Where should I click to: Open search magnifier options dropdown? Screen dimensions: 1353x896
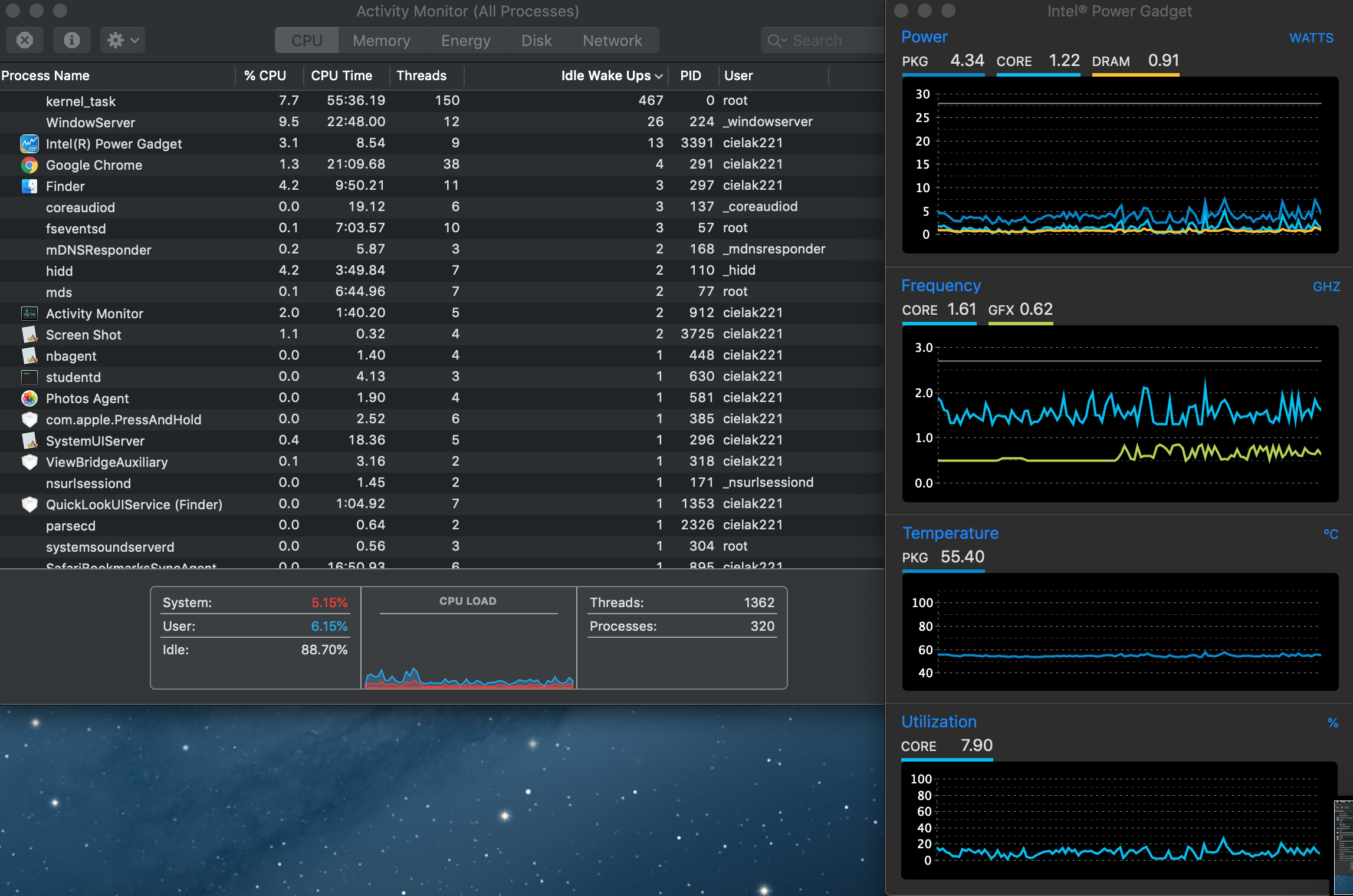click(x=777, y=41)
